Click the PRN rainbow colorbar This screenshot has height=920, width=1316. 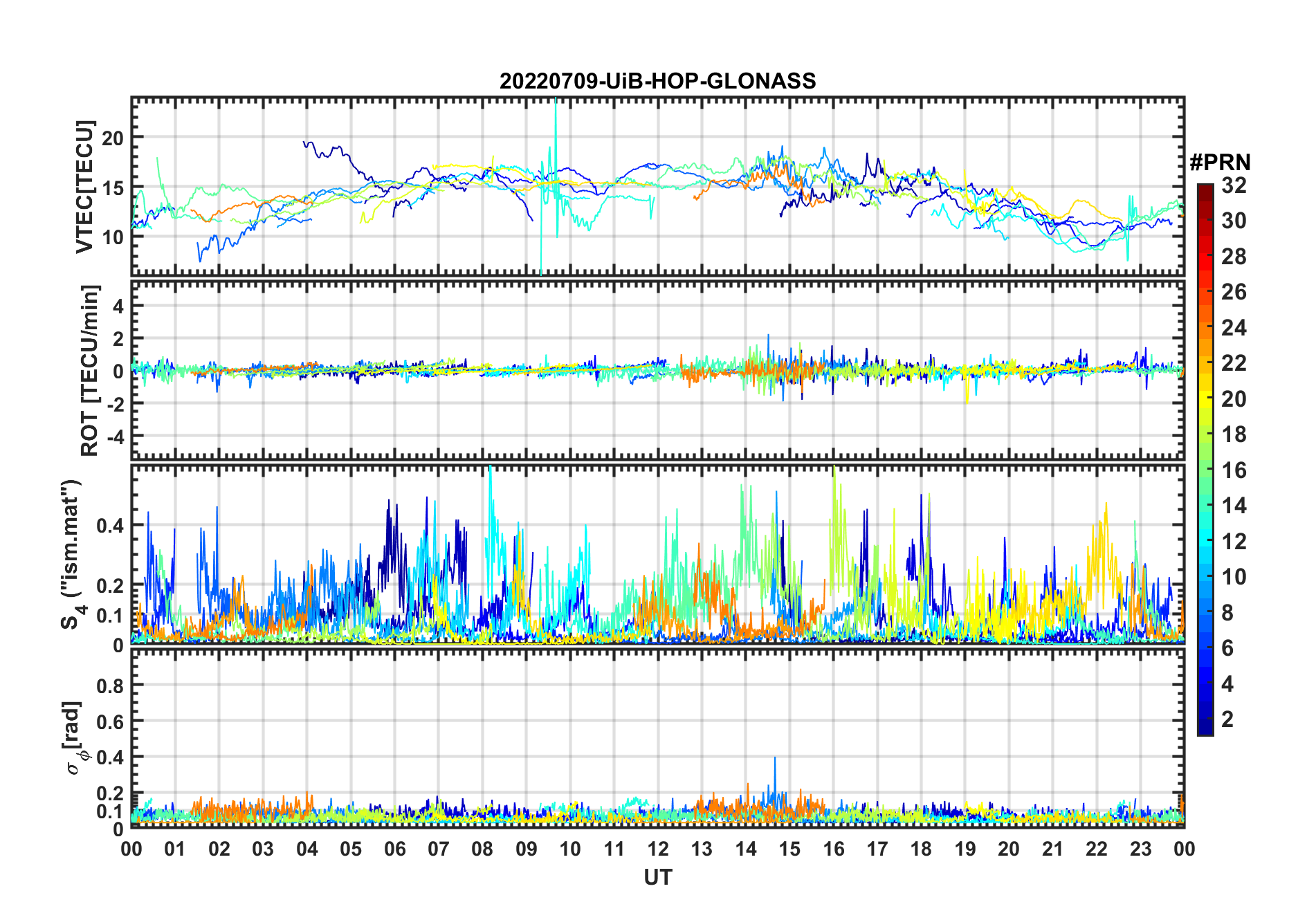[x=1205, y=459]
